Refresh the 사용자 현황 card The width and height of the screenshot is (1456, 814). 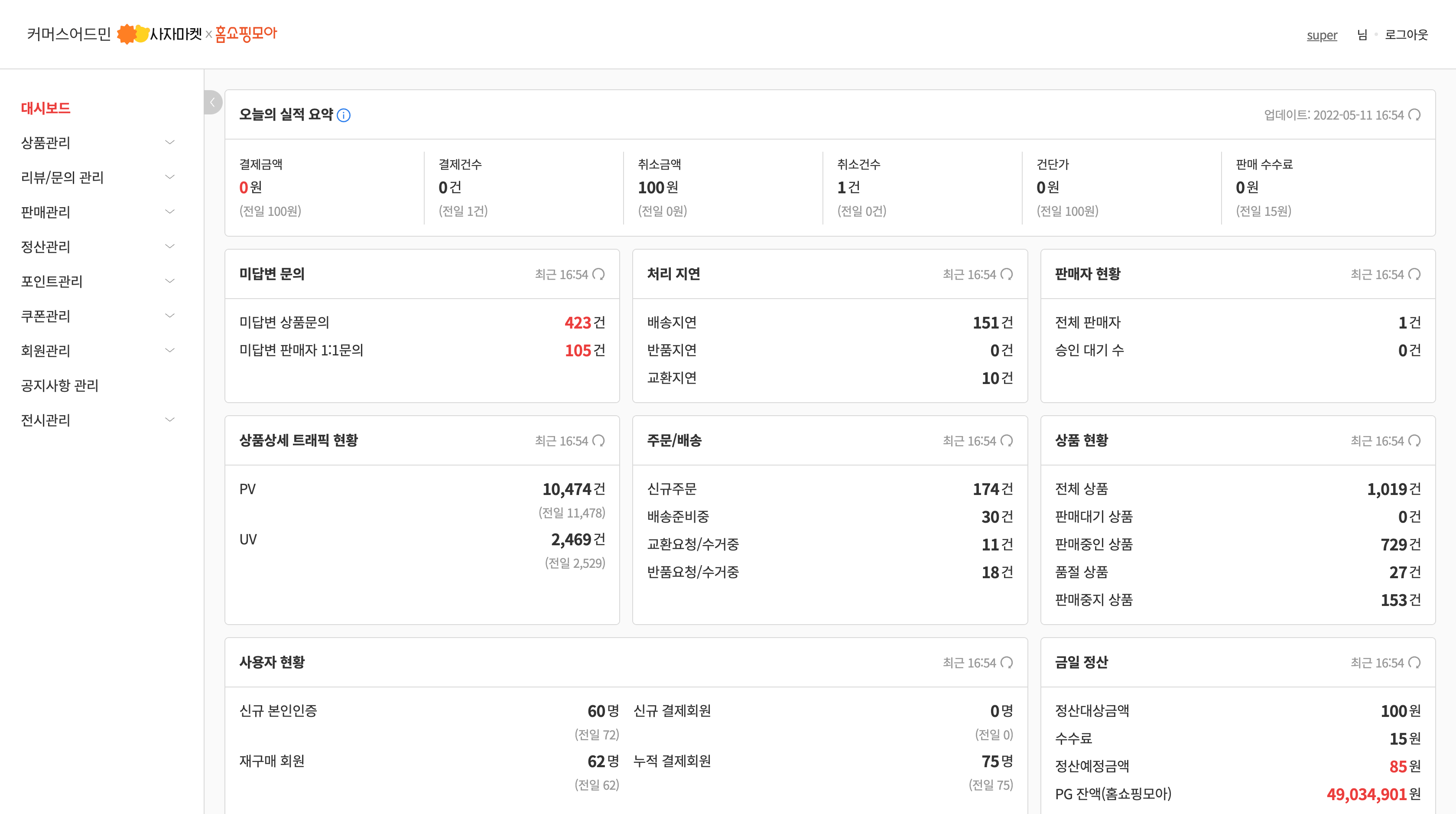click(x=1007, y=662)
